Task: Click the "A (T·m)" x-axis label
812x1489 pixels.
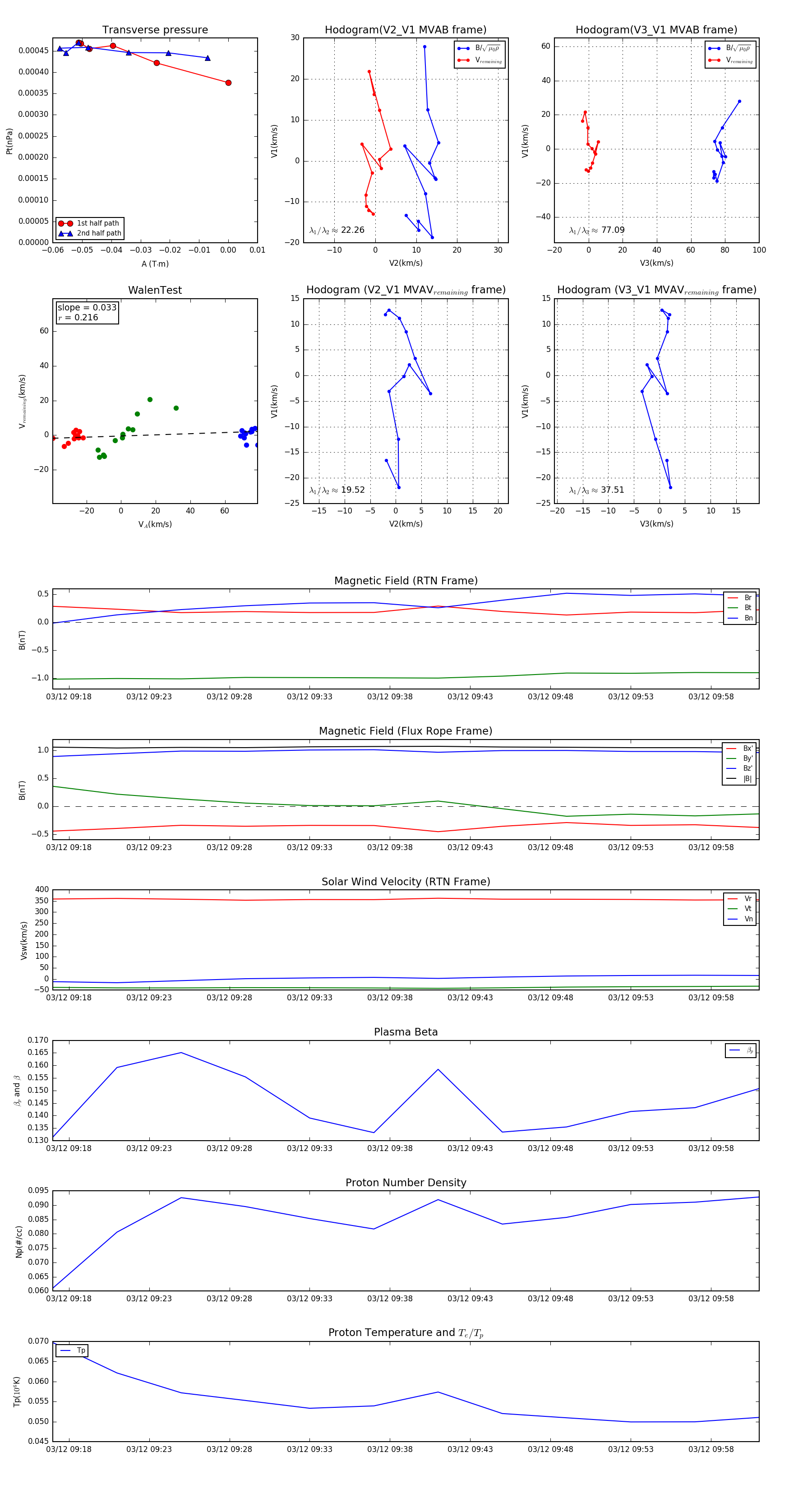Action: pos(155,264)
